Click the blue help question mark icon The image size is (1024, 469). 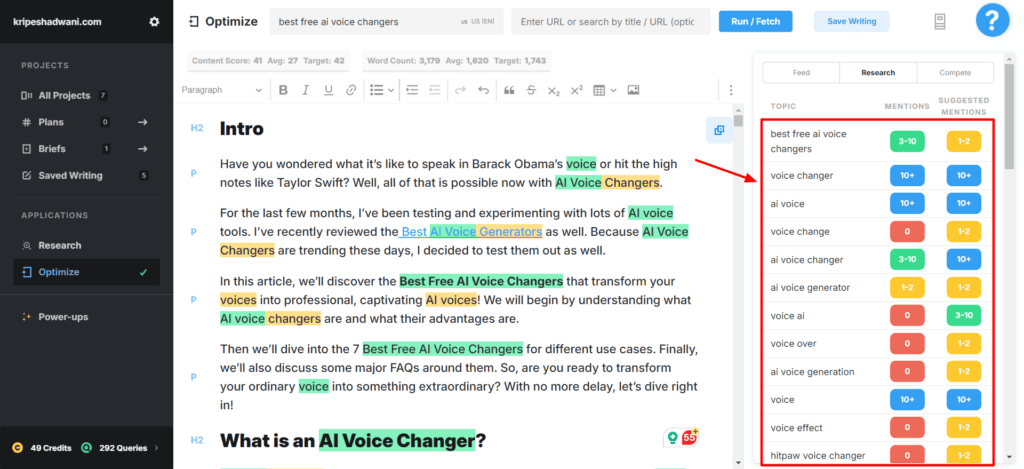point(992,21)
